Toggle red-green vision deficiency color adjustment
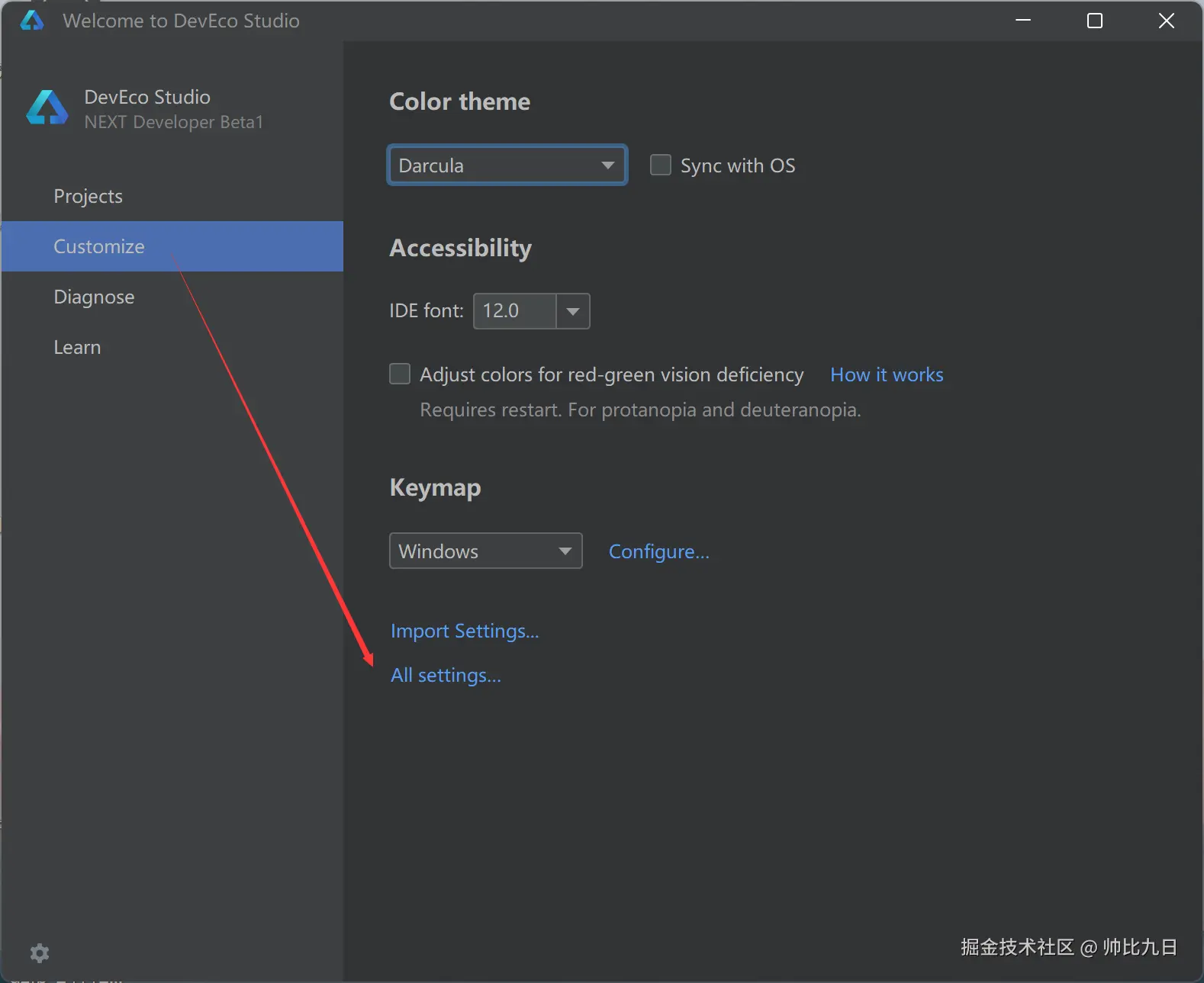The height and width of the screenshot is (983, 1204). tap(400, 374)
